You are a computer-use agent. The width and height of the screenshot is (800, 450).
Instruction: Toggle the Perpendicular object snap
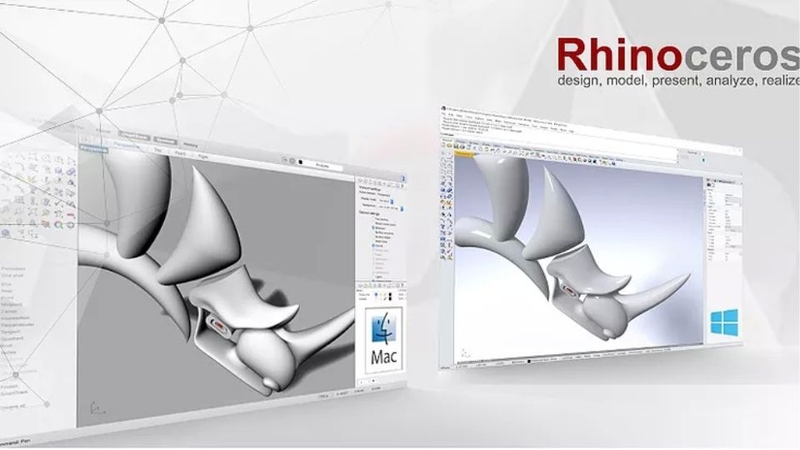click(x=18, y=324)
